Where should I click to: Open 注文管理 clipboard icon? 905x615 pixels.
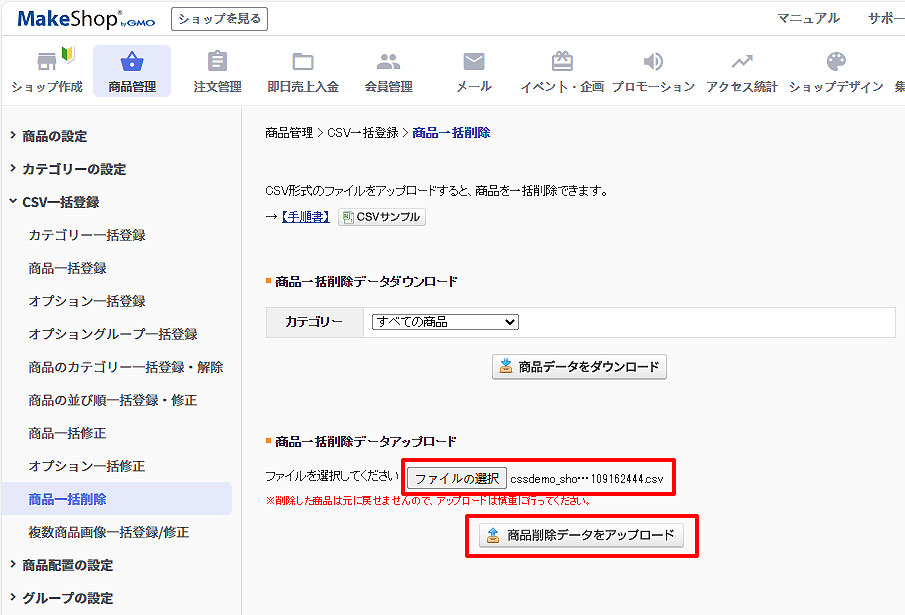point(217,63)
